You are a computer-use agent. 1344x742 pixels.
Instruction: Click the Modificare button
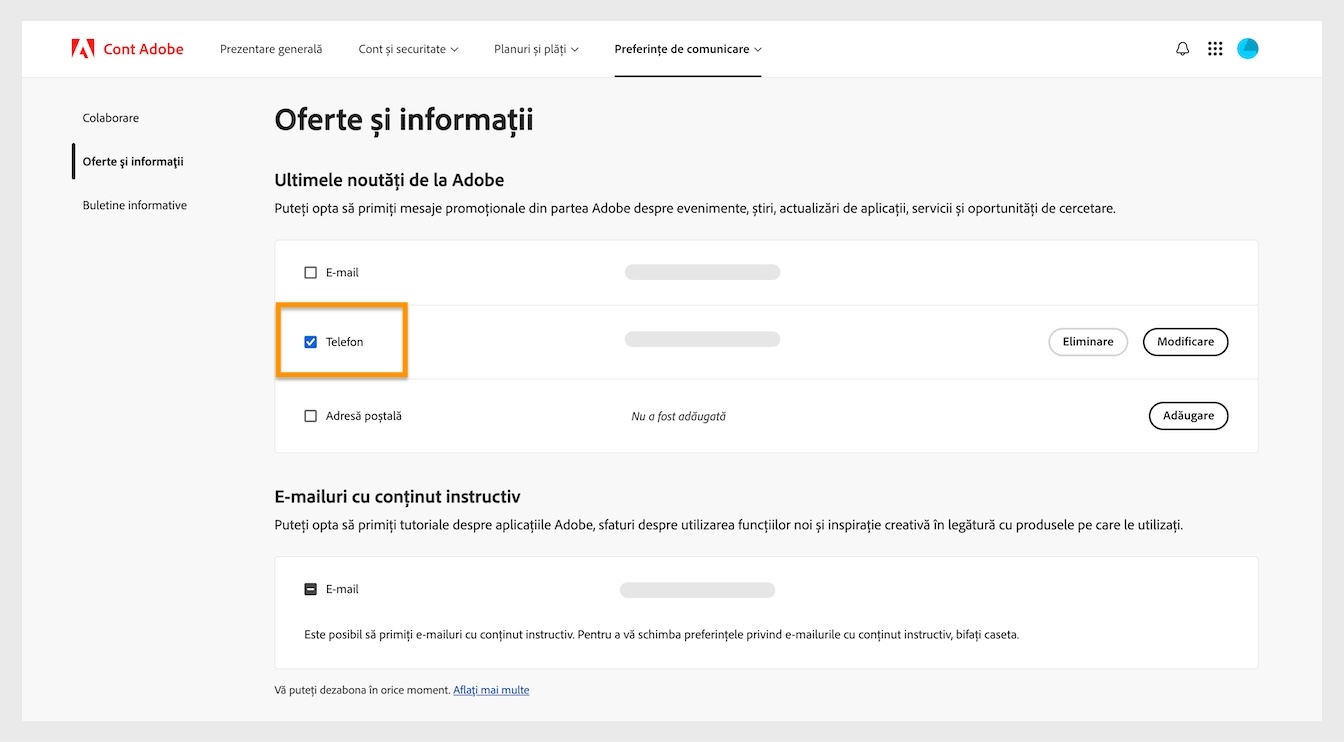1185,341
